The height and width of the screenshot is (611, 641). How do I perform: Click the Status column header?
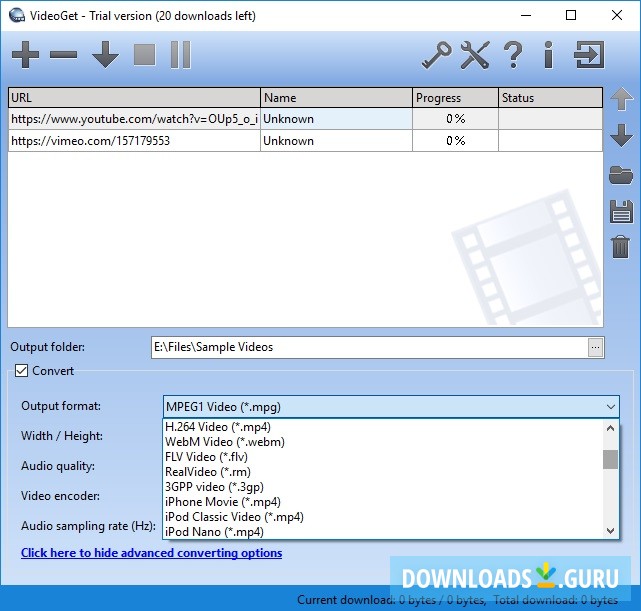(x=550, y=98)
